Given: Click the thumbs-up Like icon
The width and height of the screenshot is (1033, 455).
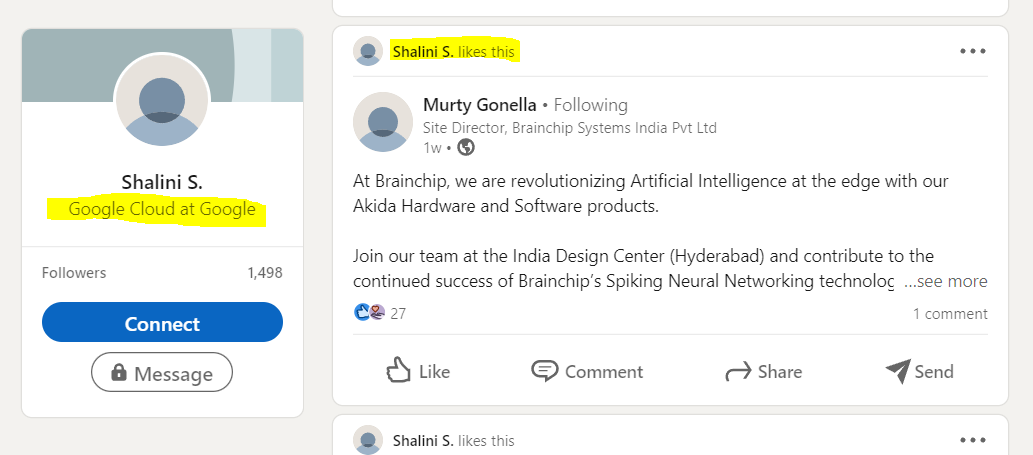Looking at the screenshot, I should [400, 370].
